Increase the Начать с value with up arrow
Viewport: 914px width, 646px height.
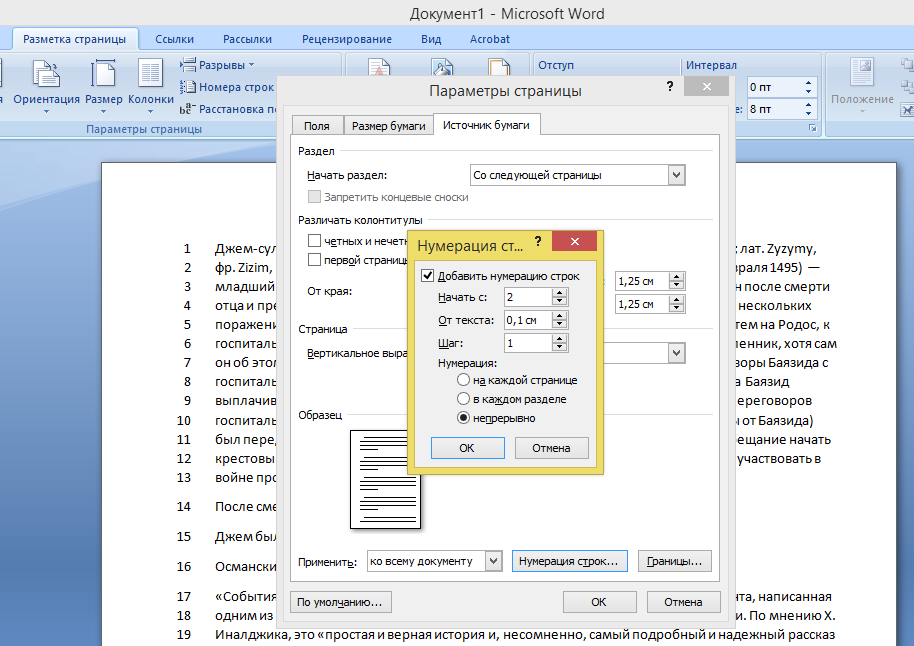(560, 293)
